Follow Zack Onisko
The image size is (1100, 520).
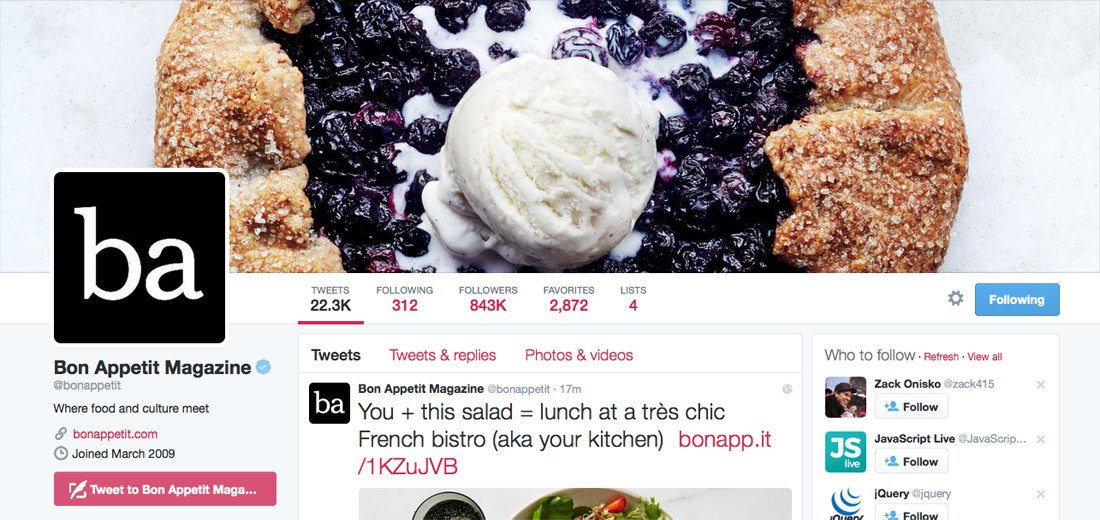tap(911, 406)
